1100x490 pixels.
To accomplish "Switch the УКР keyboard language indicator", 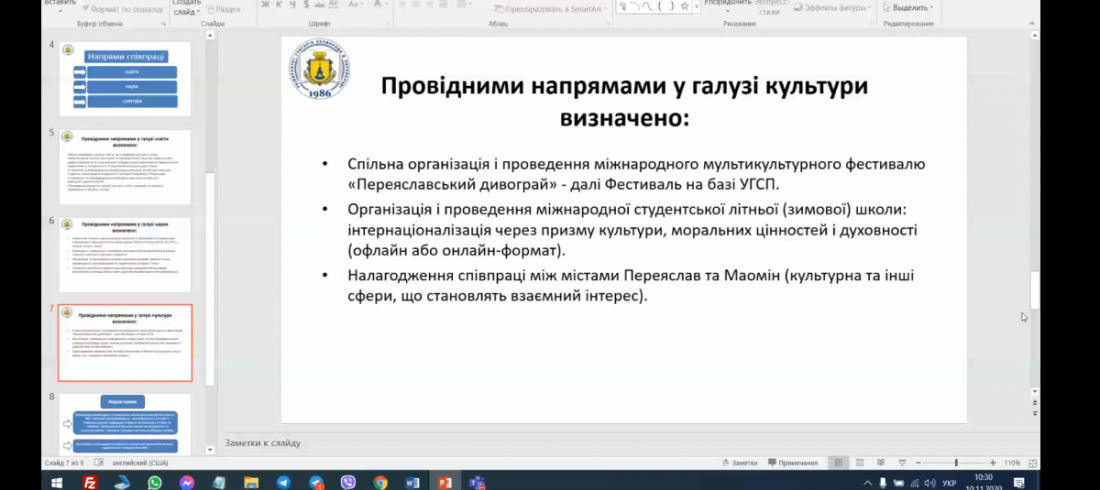I will (x=949, y=483).
